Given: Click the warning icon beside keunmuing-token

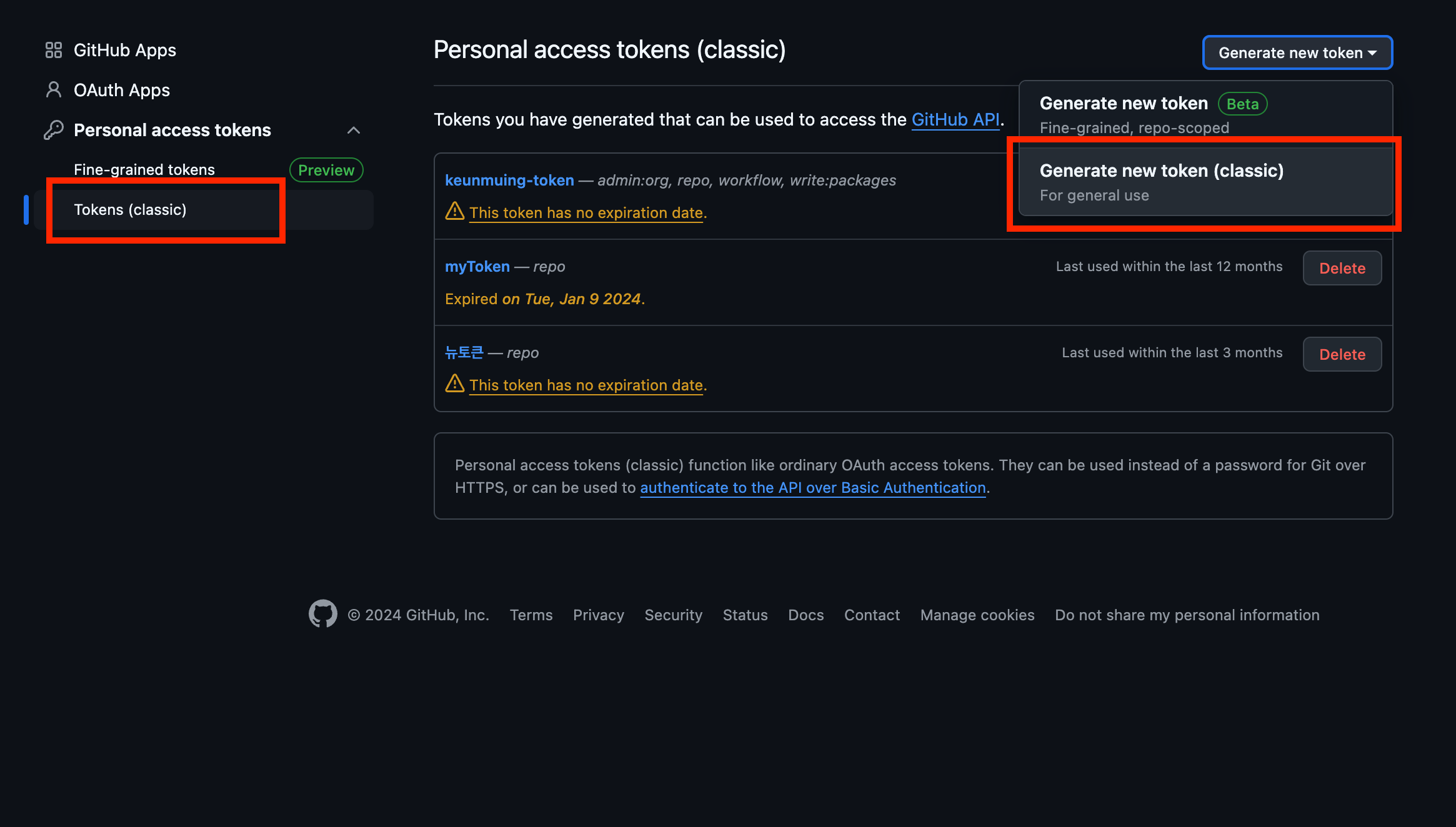Looking at the screenshot, I should [x=455, y=211].
